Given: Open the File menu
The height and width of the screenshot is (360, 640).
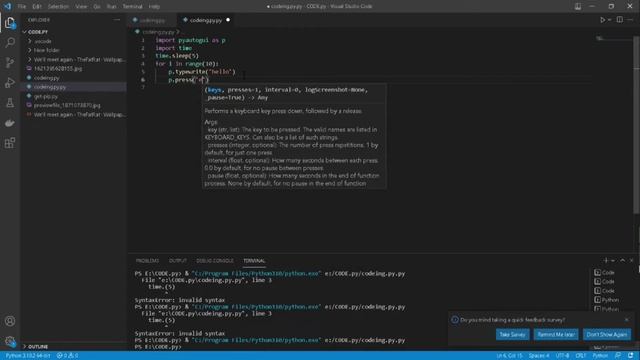Looking at the screenshot, I should pos(22,7).
